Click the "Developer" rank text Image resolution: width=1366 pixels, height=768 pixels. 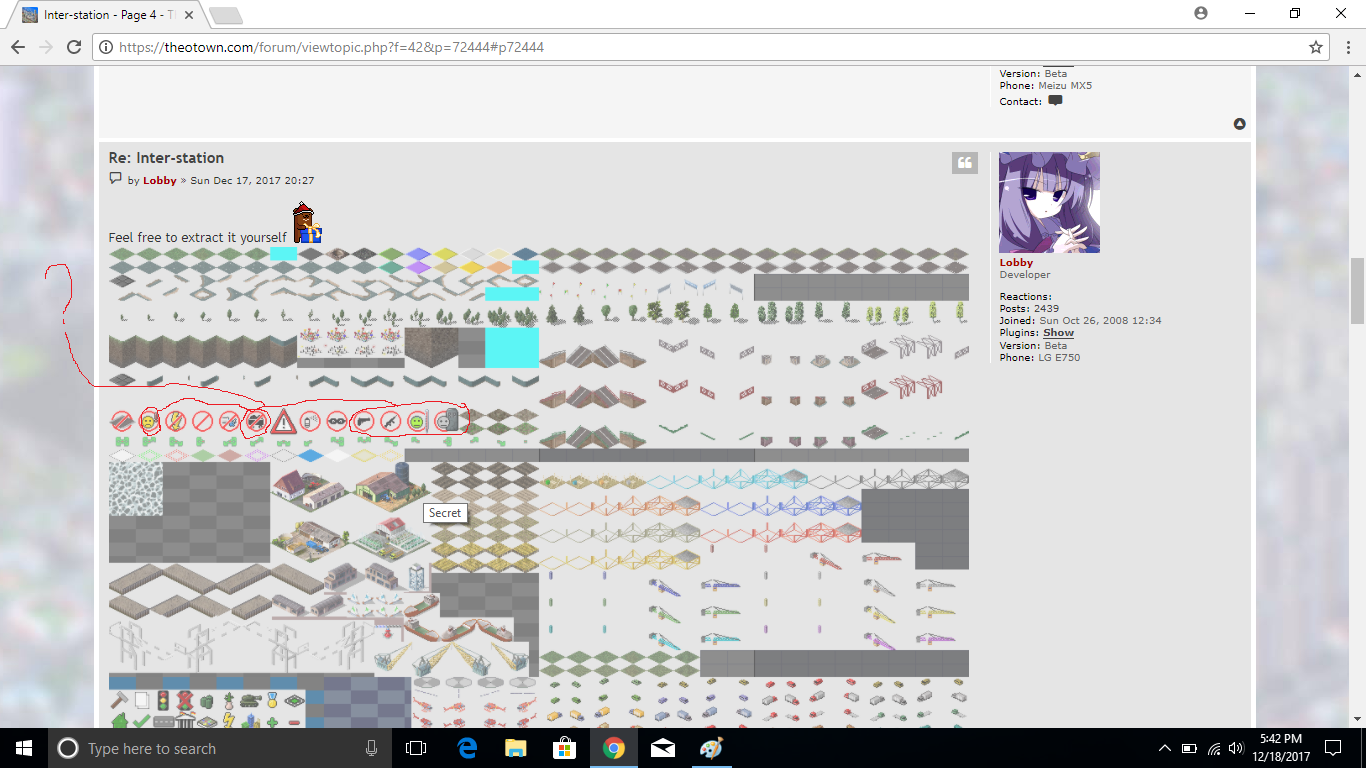coord(1025,275)
